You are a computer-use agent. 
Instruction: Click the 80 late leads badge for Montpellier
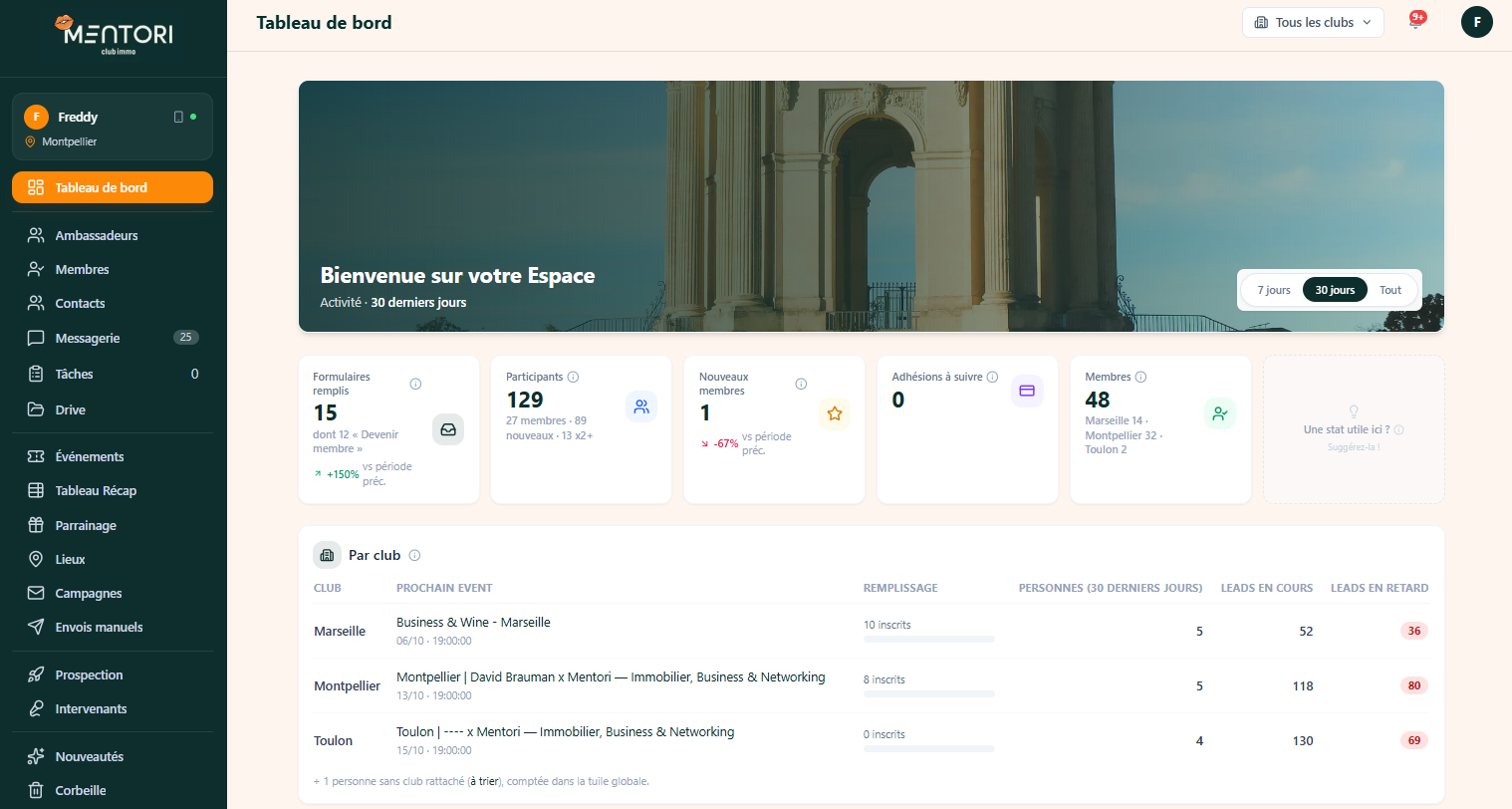click(x=1413, y=685)
